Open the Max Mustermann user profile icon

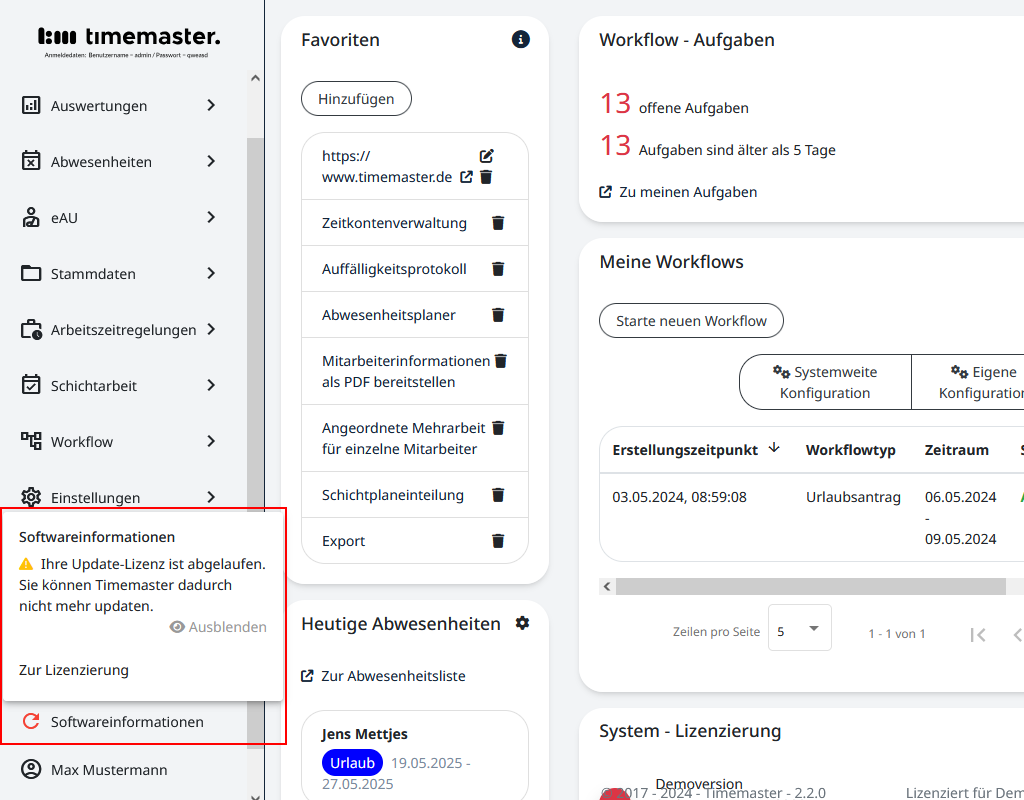pos(29,770)
